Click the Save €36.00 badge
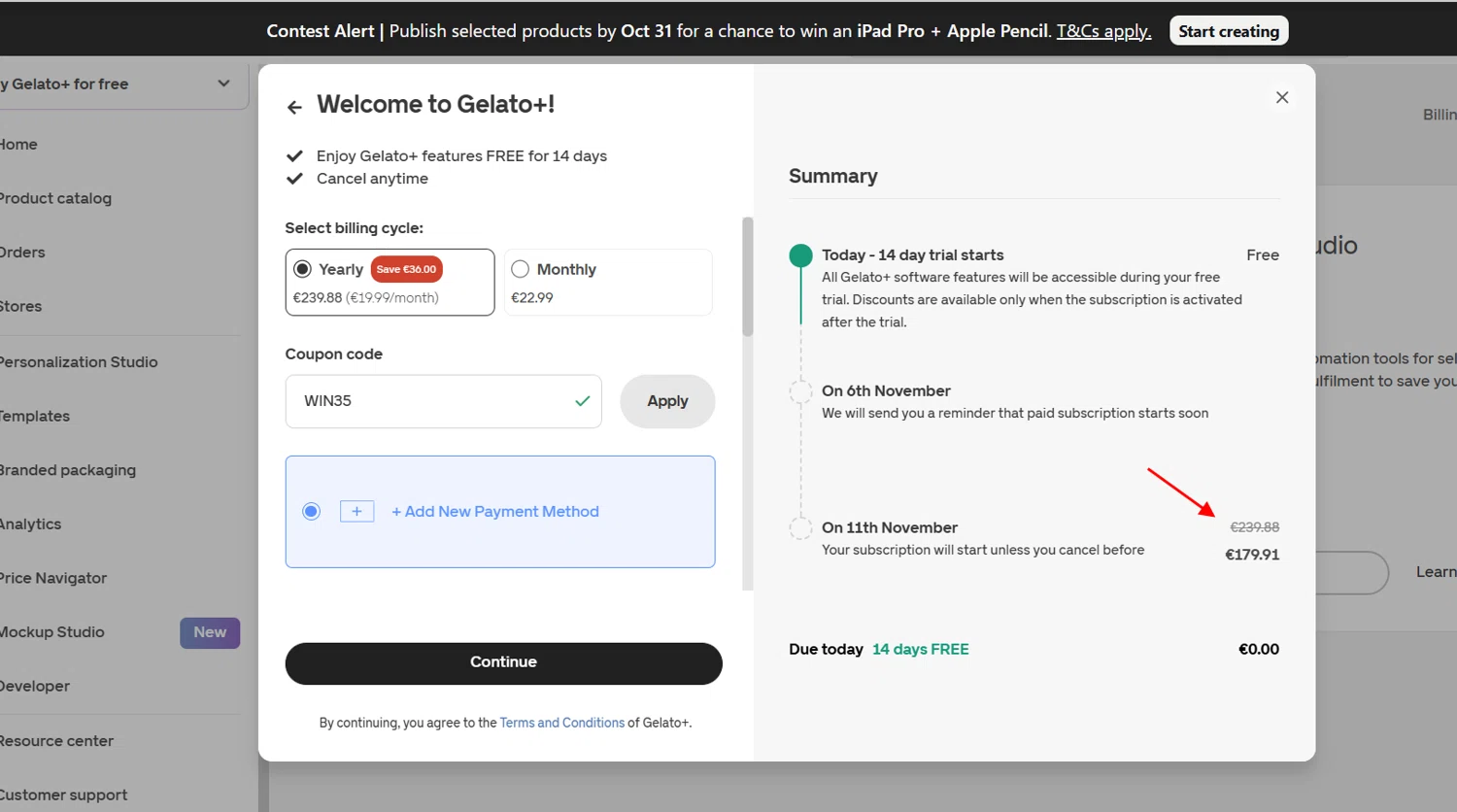1457x812 pixels. point(407,269)
